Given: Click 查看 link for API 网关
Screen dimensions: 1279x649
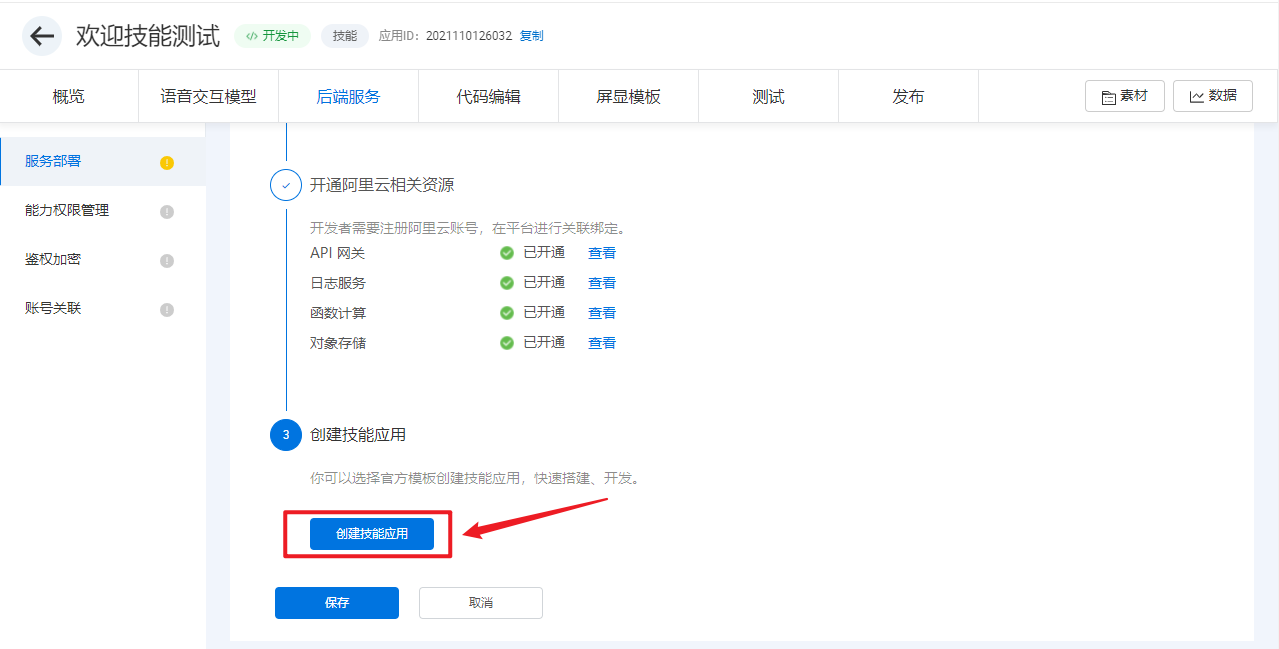Looking at the screenshot, I should (602, 253).
